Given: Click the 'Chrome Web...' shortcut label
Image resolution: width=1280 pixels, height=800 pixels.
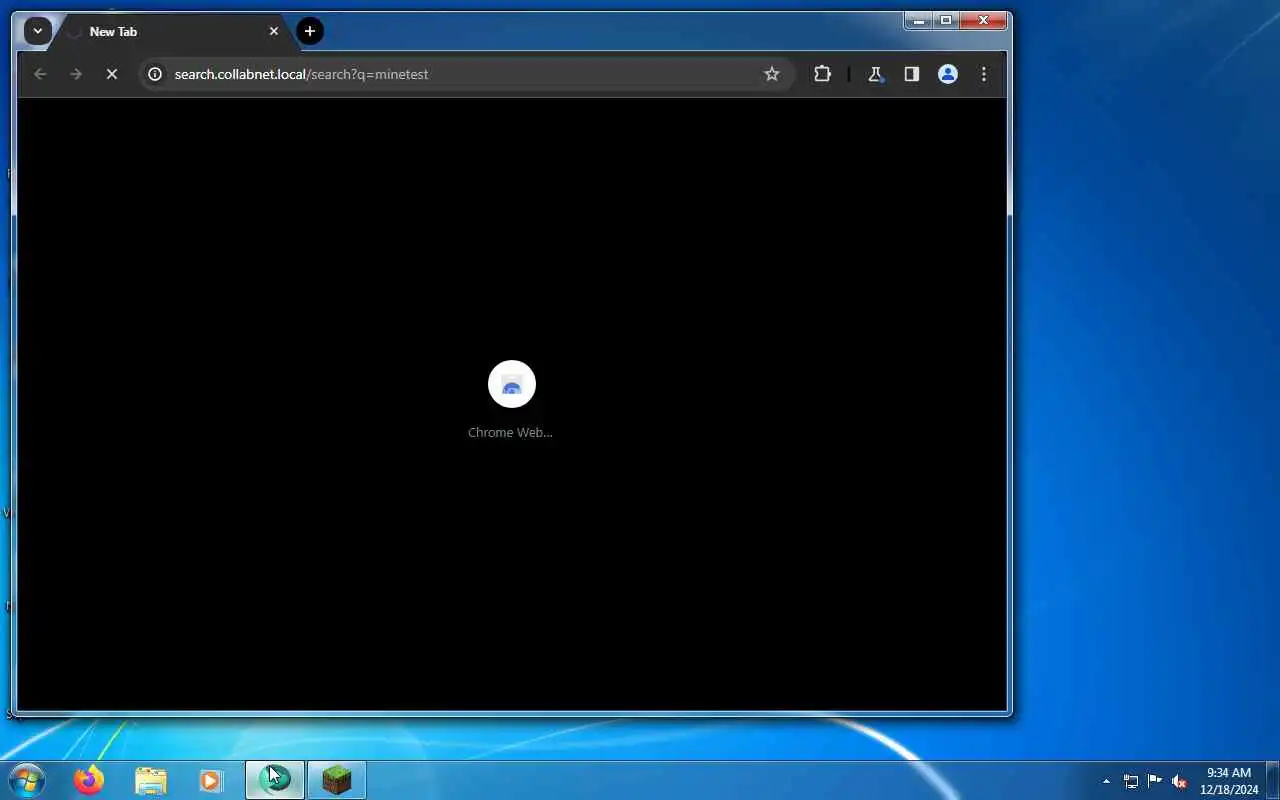Looking at the screenshot, I should tap(510, 433).
